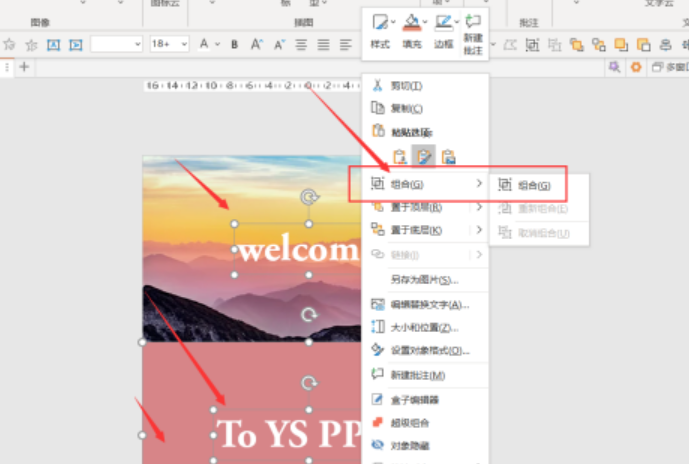Expand the 置于底层(K) send to back arrow
The image size is (689, 464).
tap(479, 230)
